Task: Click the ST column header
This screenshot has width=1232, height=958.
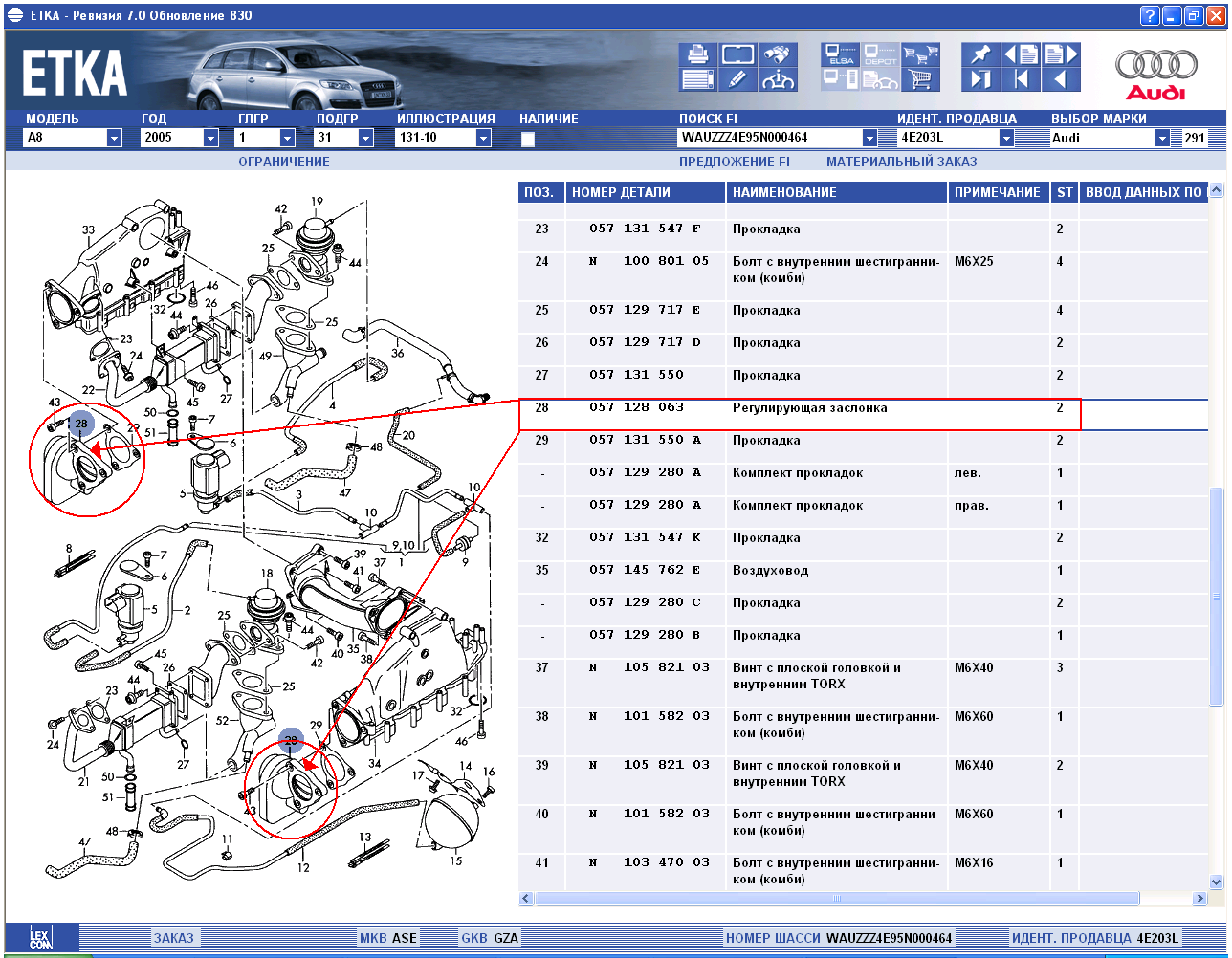Action: point(1065,192)
